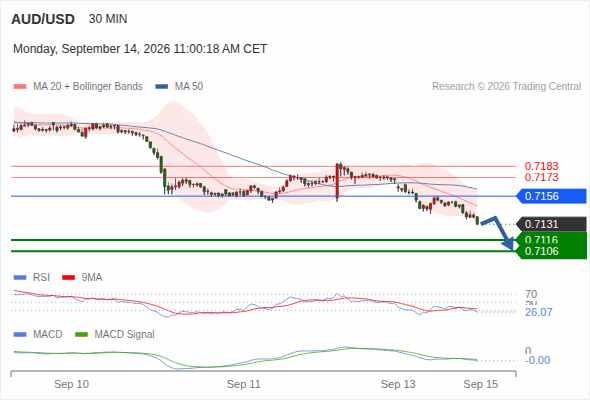Click the blue 0.7156 pivot price tag

tap(552, 196)
